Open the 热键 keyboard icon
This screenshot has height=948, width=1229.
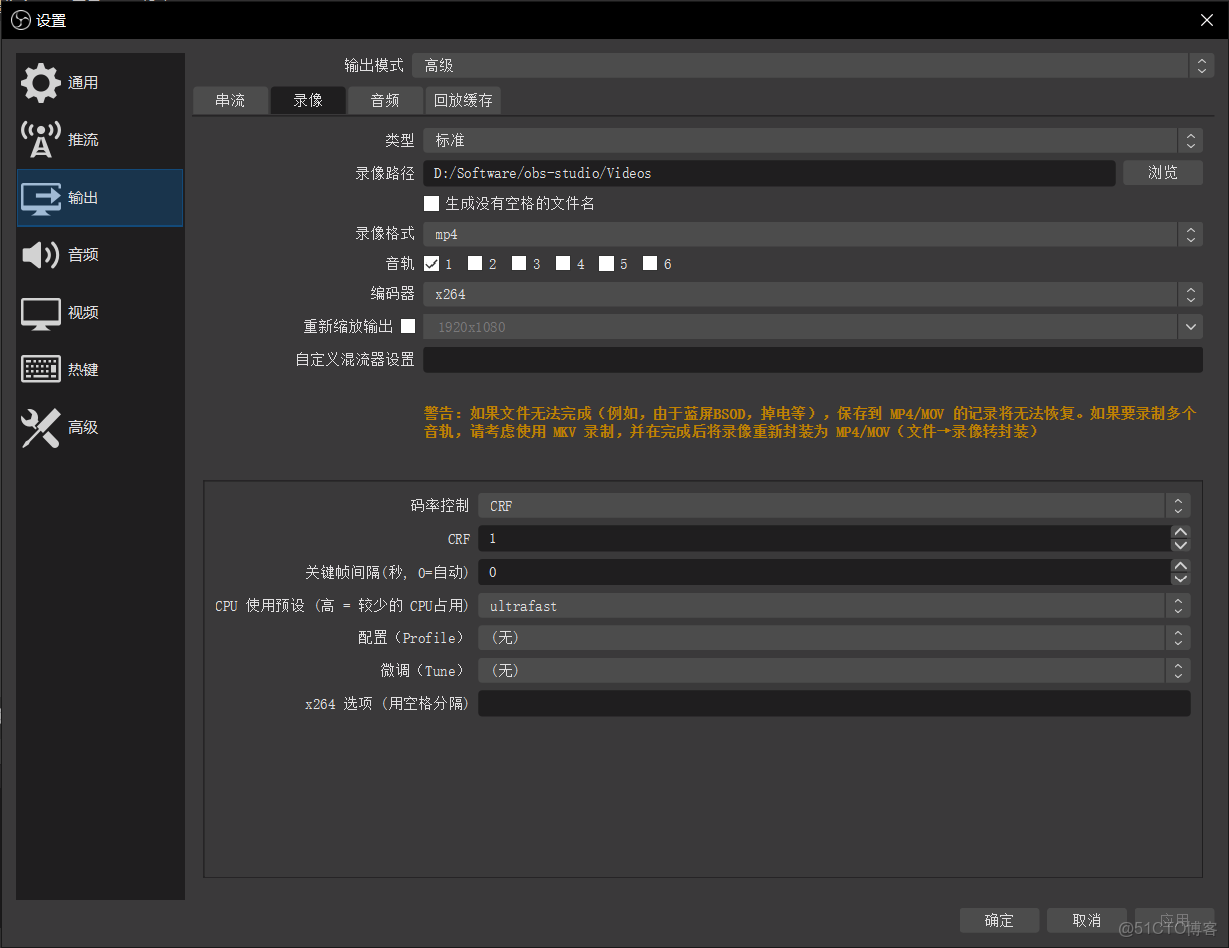(40, 370)
